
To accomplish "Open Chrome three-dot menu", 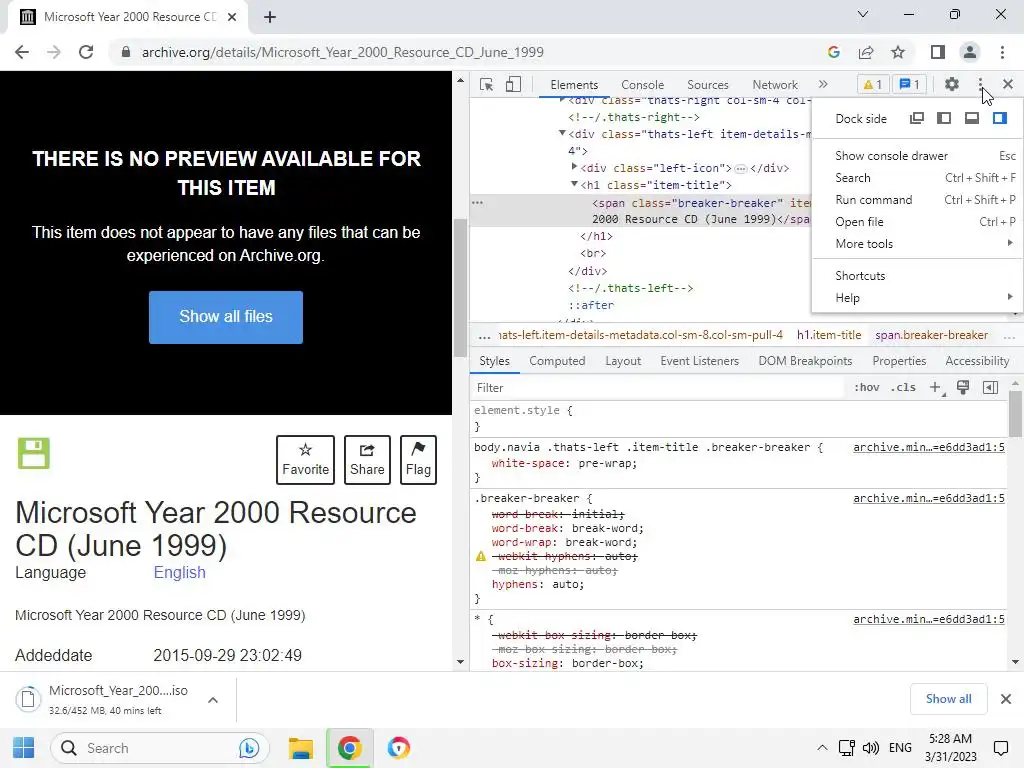I will pyautogui.click(x=1002, y=52).
